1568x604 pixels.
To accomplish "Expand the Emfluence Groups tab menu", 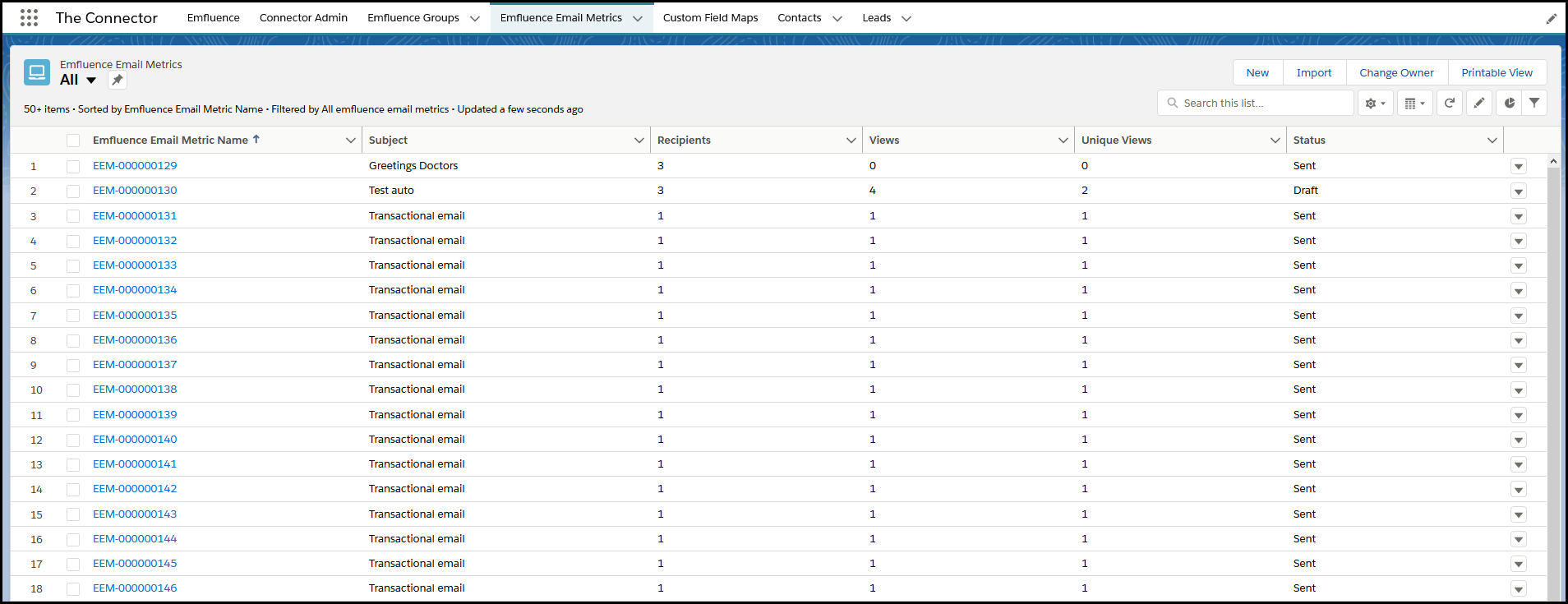I will point(474,18).
